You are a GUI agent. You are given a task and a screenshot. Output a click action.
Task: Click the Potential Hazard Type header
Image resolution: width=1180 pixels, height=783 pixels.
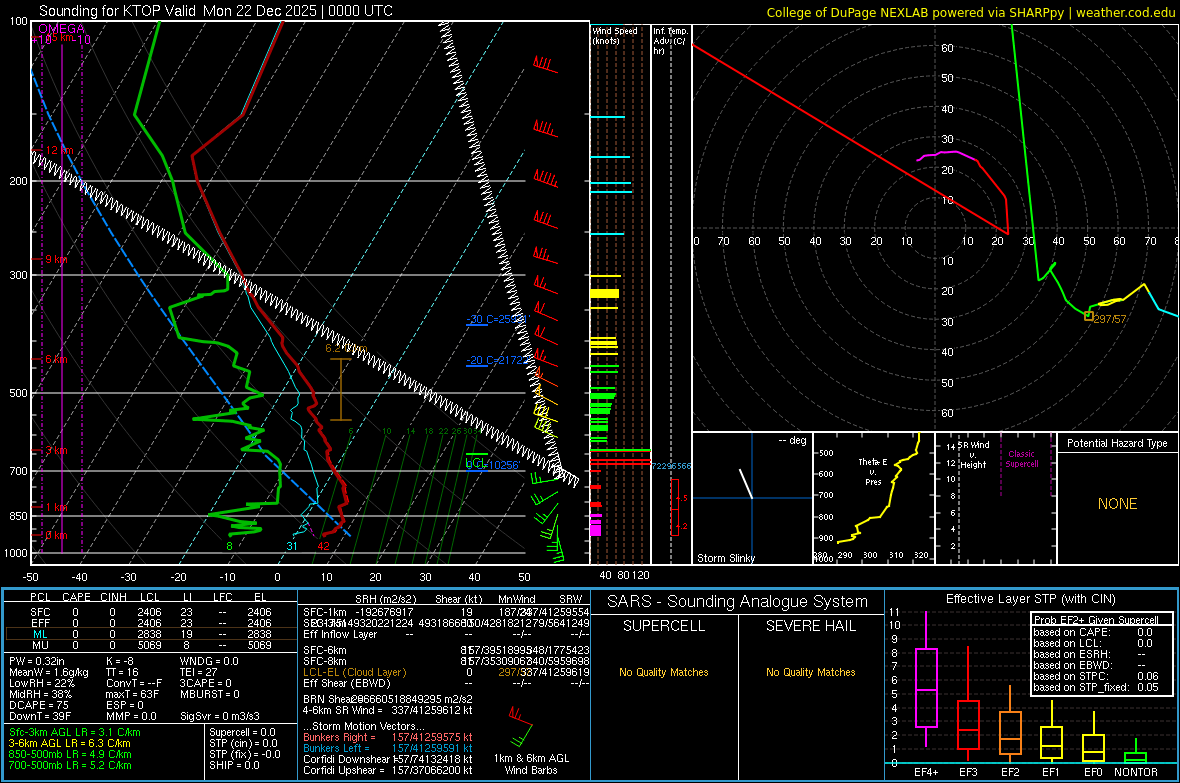(1117, 443)
